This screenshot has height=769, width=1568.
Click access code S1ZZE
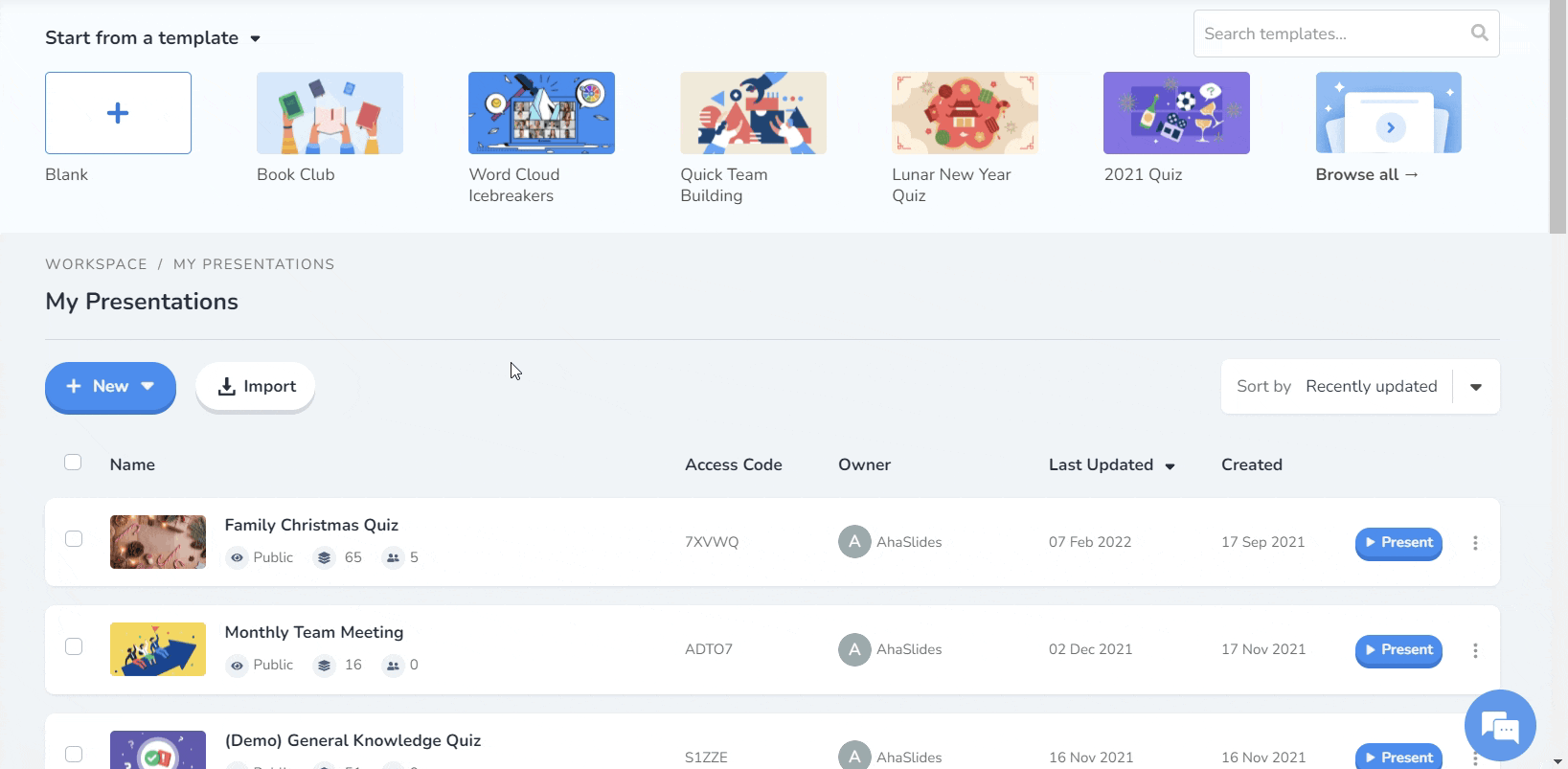point(706,758)
